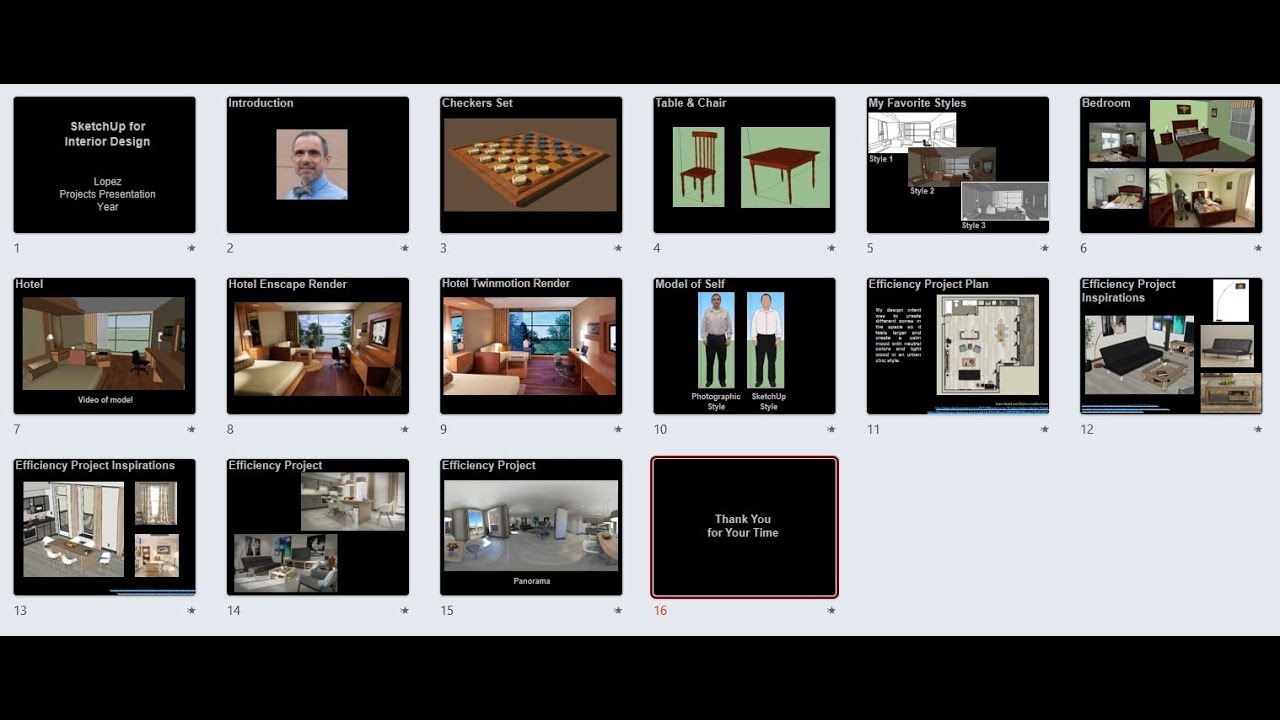Click the transition star icon under slide 8

(404, 429)
